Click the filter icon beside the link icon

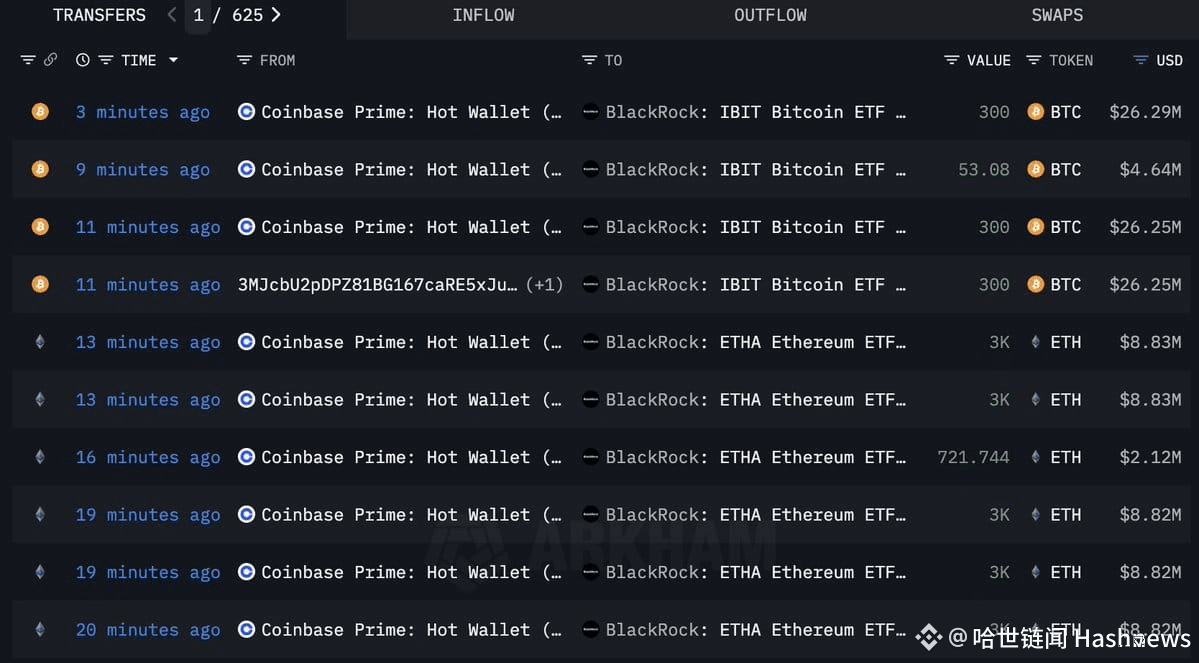point(27,60)
